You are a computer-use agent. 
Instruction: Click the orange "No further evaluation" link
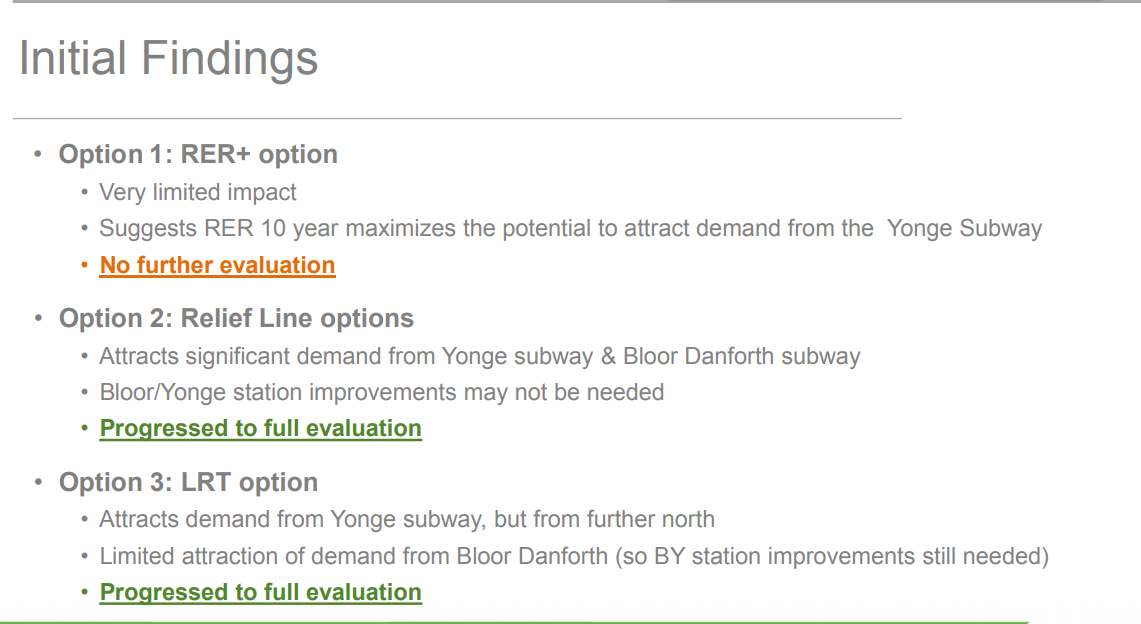[217, 265]
